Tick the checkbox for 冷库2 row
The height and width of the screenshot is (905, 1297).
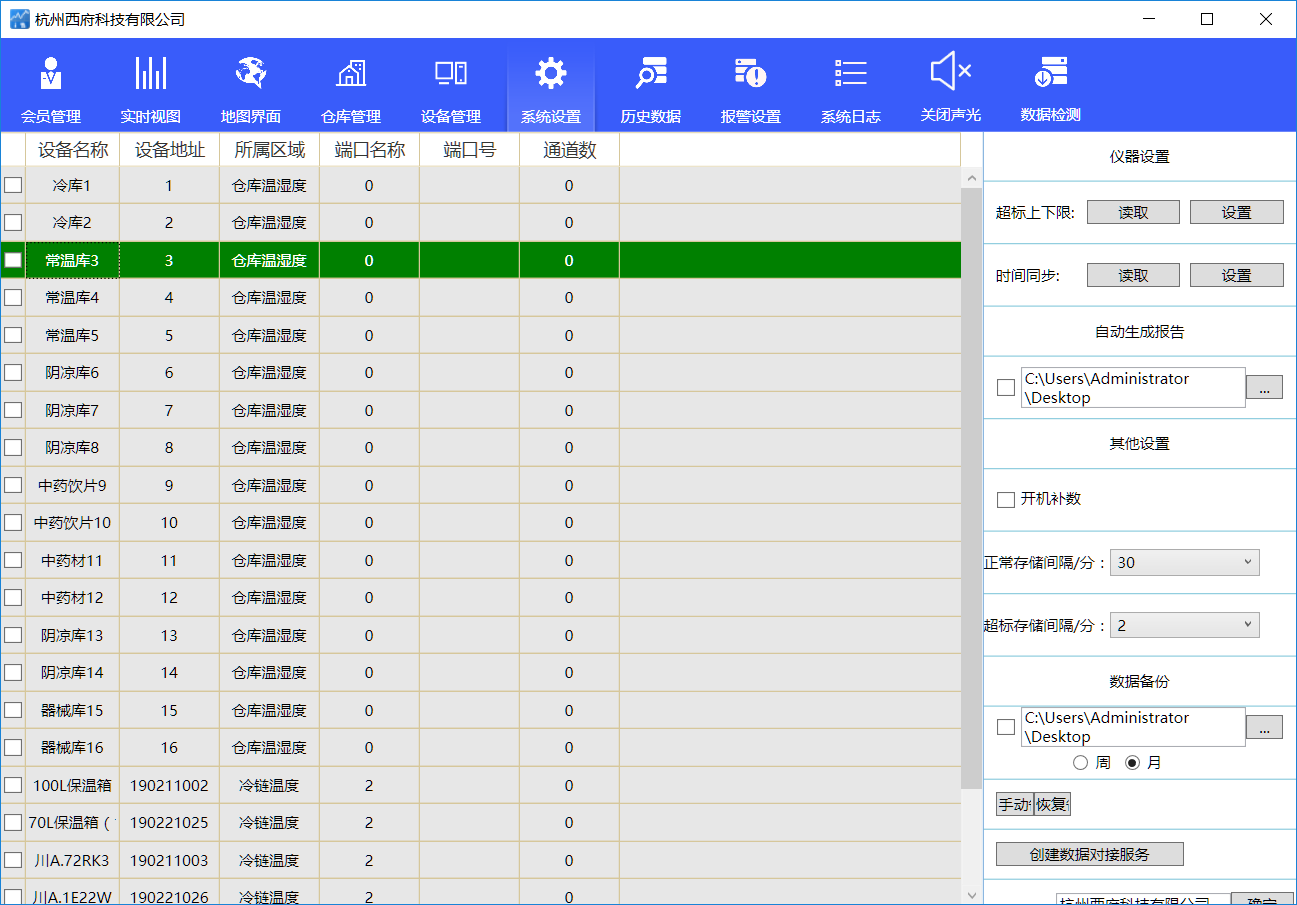13,222
